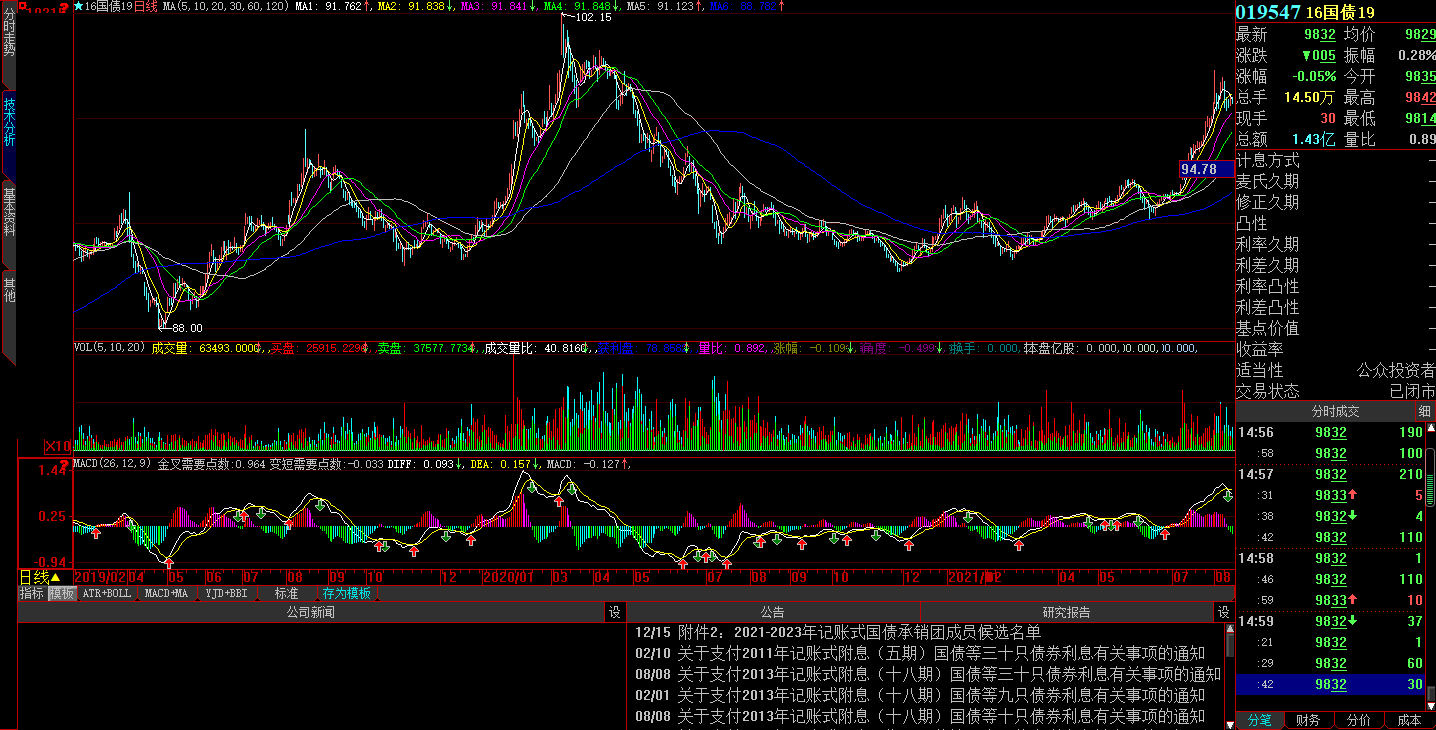1436x730 pixels.
Task: Toggle the 模板 template mode
Action: (x=62, y=593)
